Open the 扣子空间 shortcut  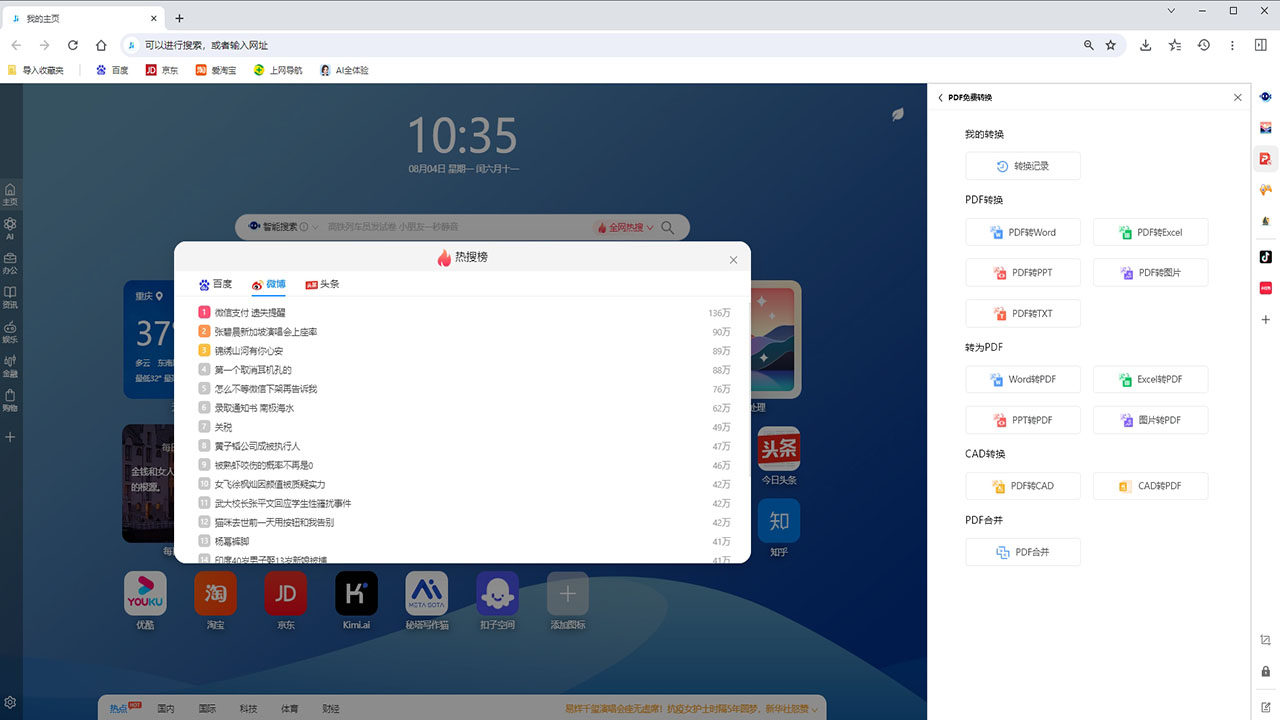(x=497, y=593)
